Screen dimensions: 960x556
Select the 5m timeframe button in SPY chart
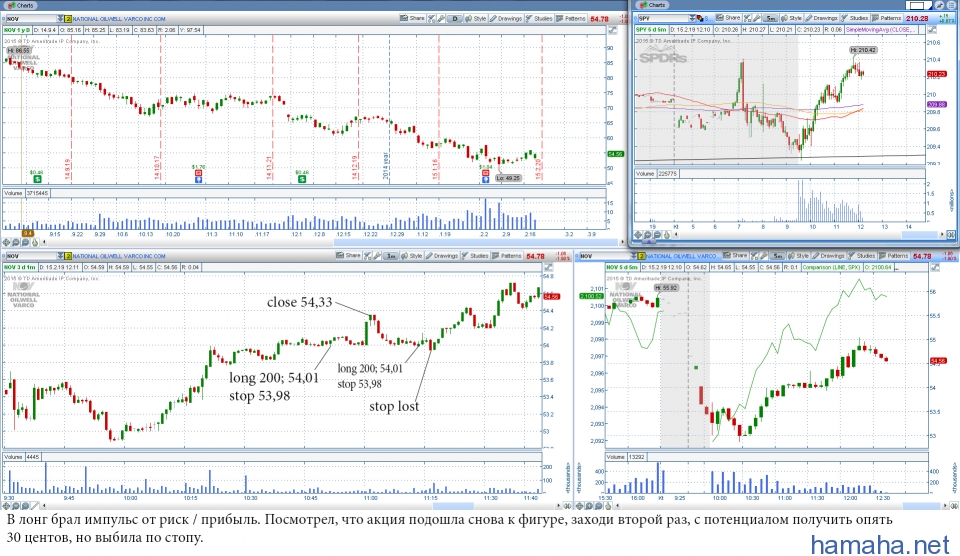[x=770, y=18]
